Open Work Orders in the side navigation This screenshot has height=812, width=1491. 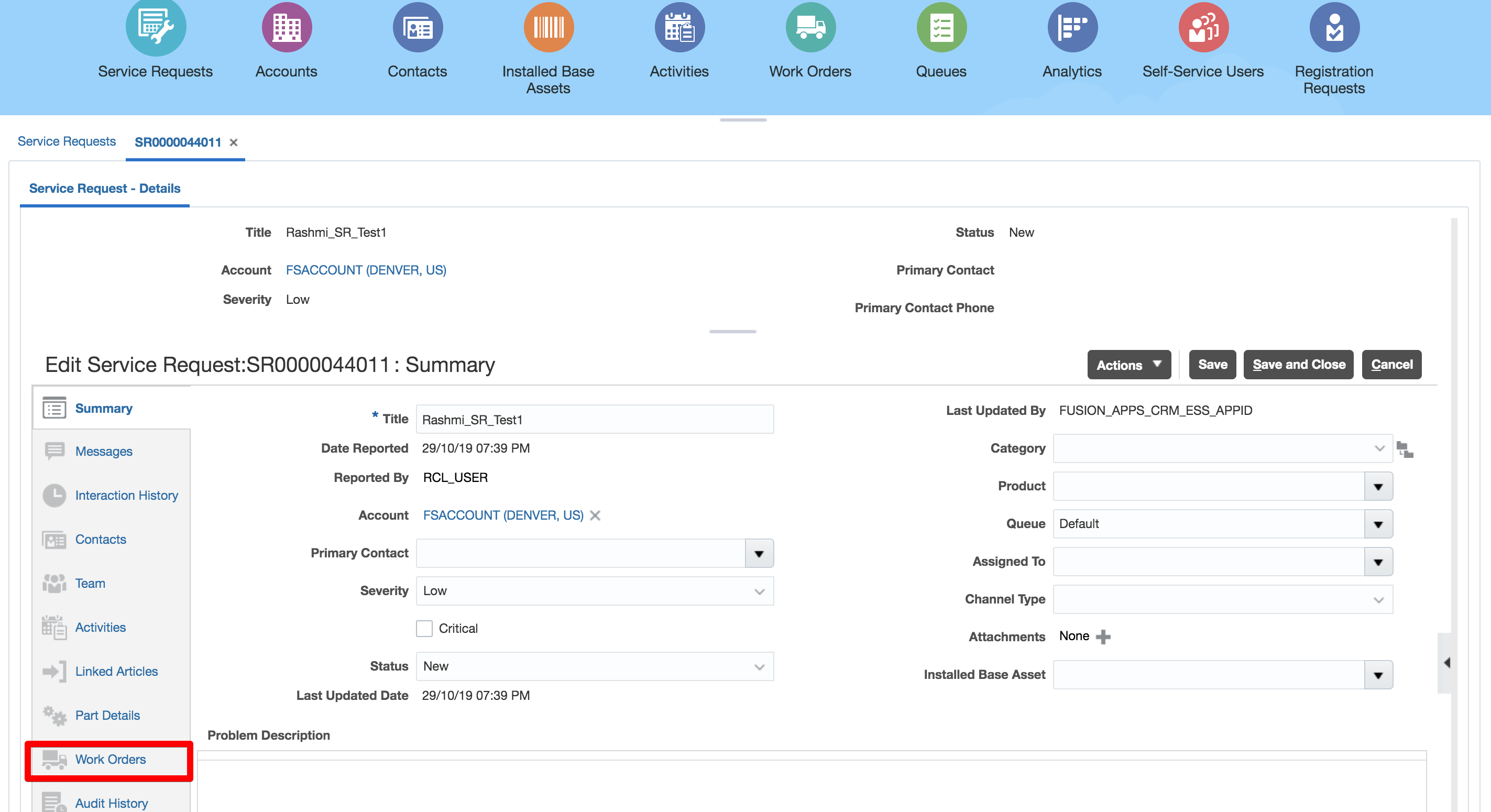coord(110,759)
